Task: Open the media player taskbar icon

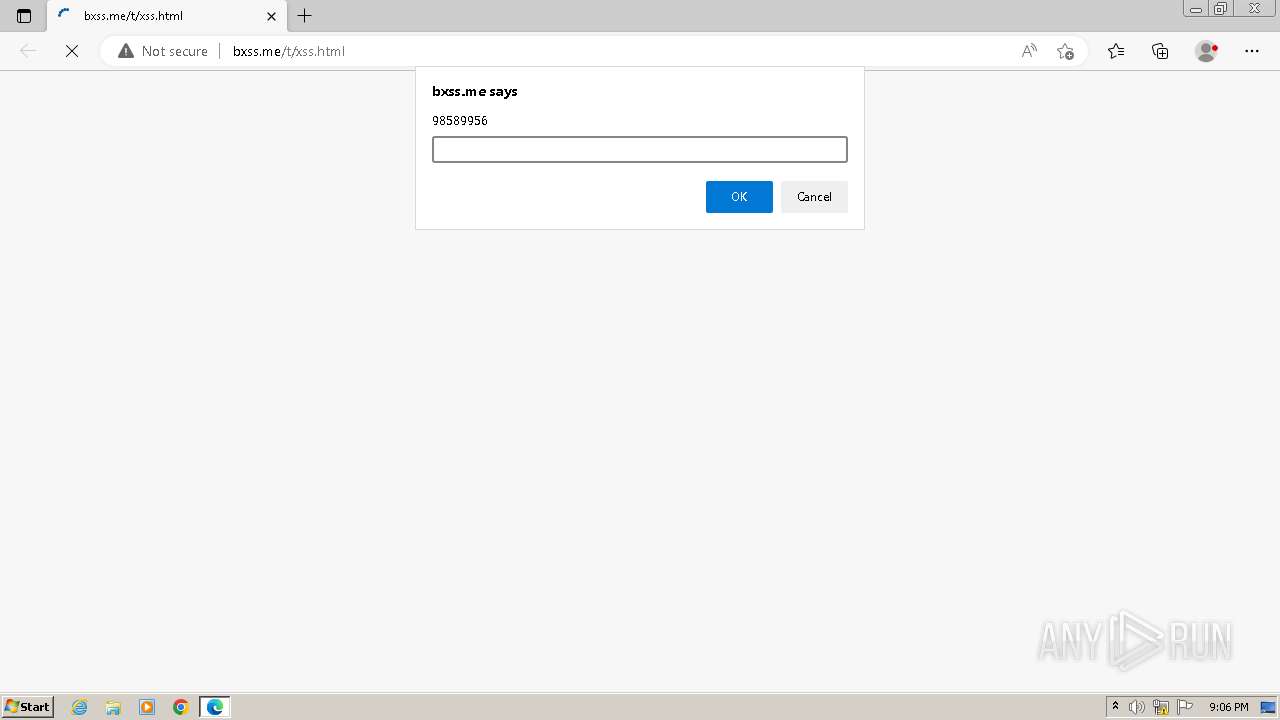Action: (147, 707)
